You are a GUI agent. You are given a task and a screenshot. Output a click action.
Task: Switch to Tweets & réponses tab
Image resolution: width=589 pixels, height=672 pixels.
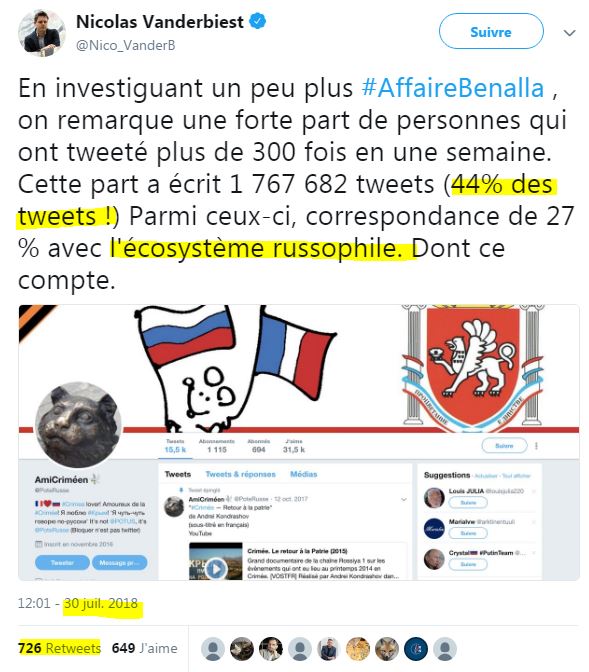(240, 474)
